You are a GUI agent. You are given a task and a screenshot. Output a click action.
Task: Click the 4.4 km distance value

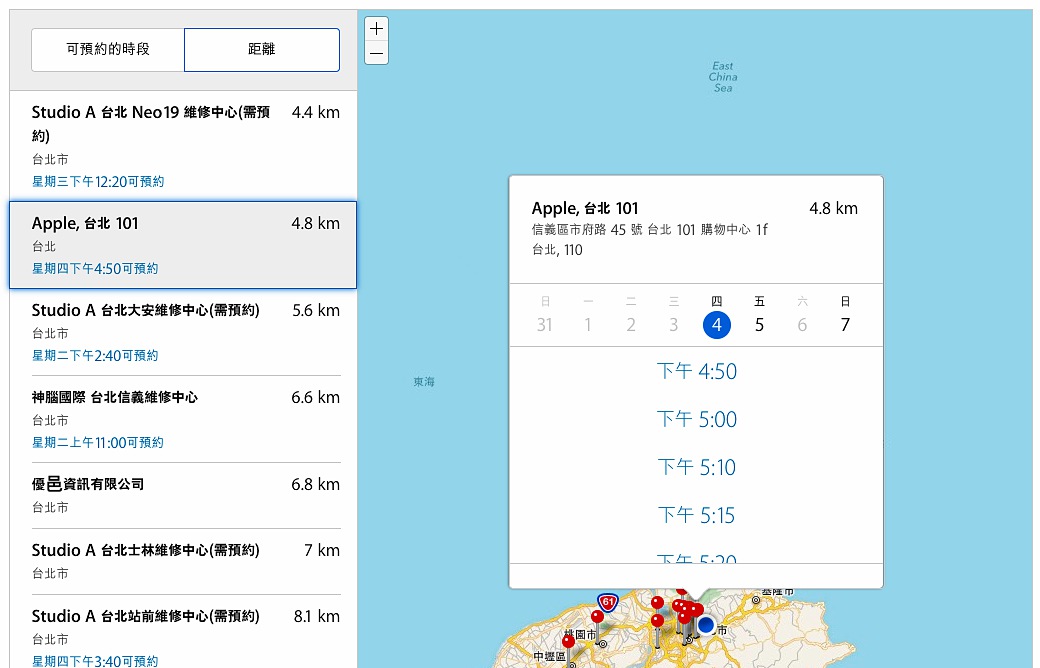click(x=316, y=112)
